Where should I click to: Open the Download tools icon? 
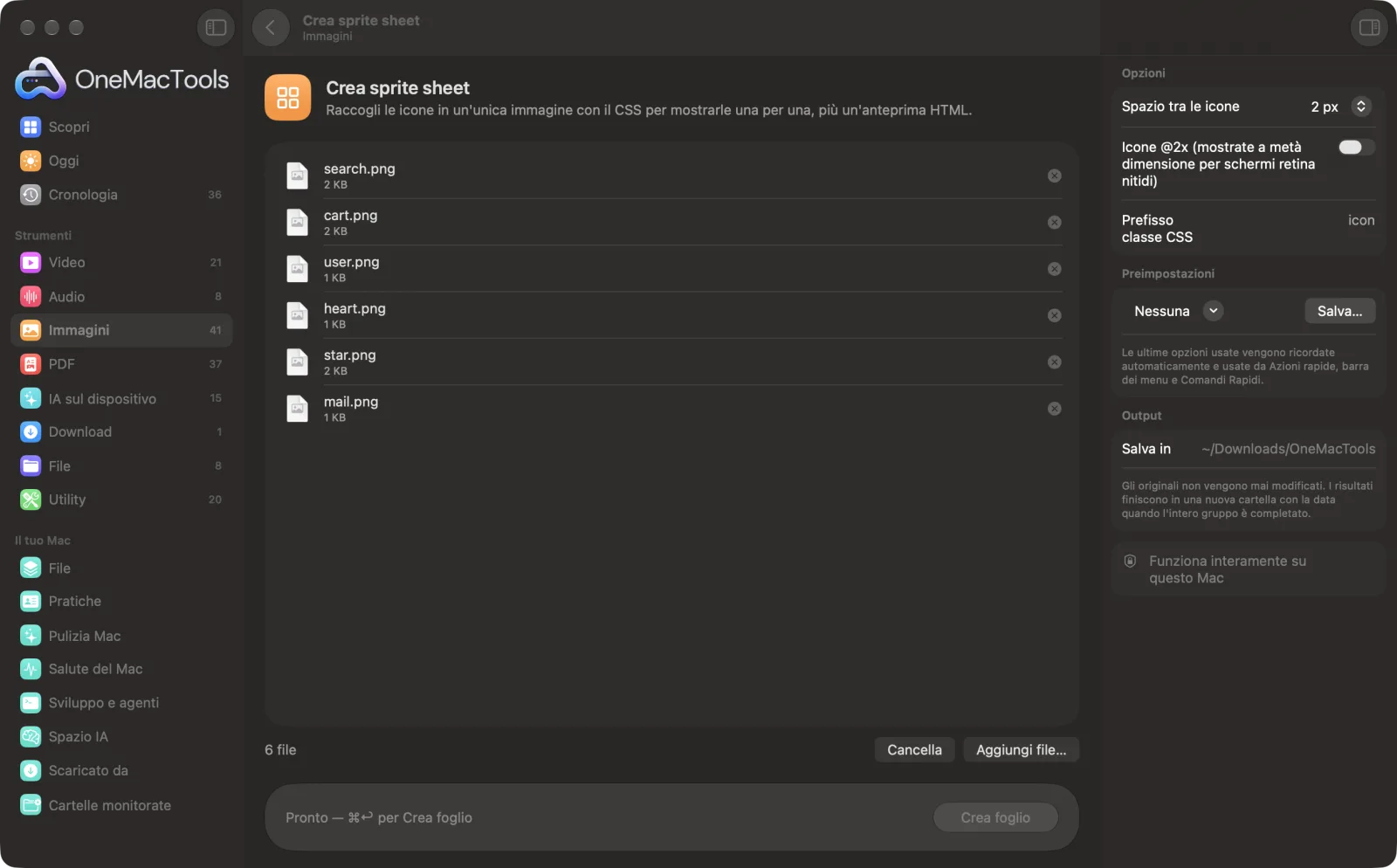point(31,431)
